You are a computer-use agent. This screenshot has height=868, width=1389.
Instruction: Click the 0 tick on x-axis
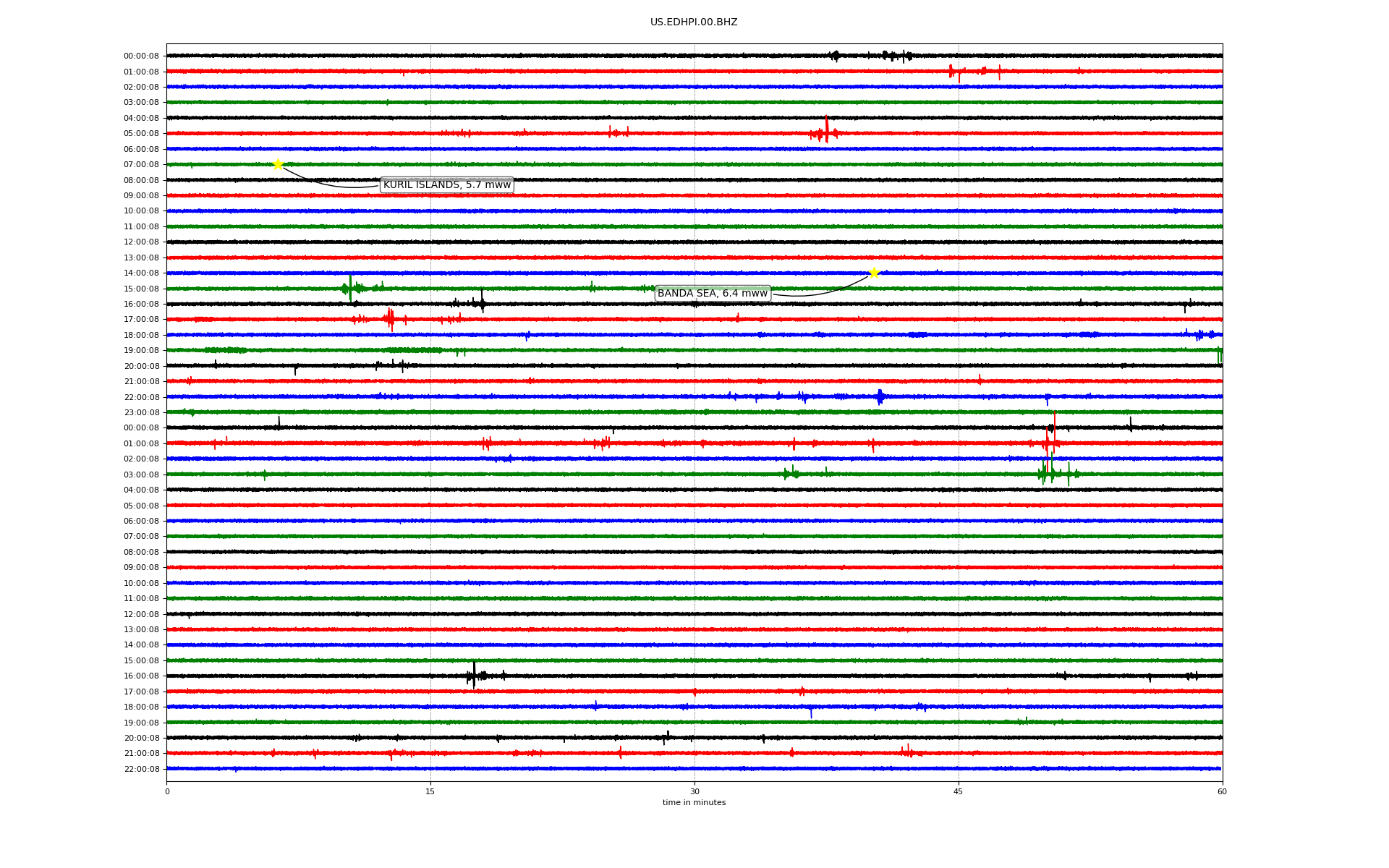tap(167, 791)
